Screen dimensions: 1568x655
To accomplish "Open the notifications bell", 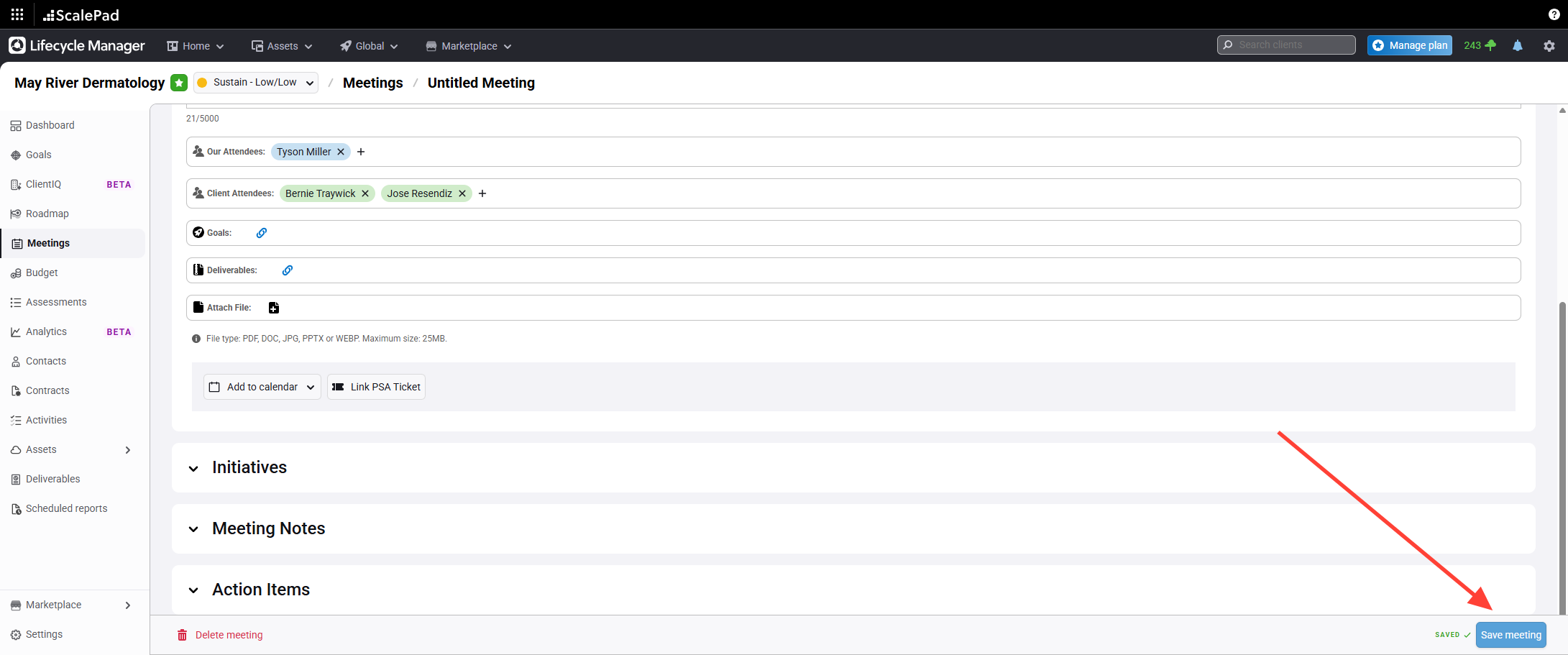I will tap(1518, 45).
